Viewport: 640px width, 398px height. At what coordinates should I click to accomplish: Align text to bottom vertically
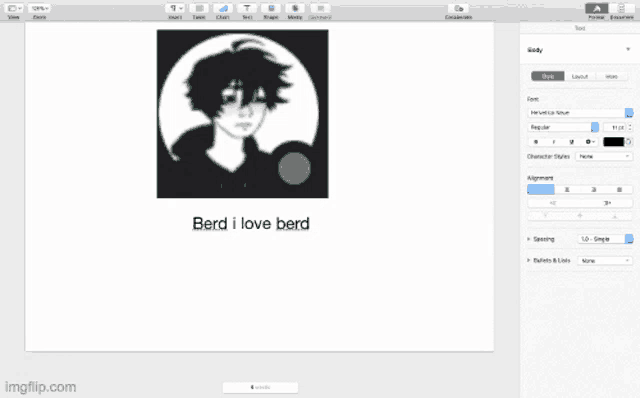click(615, 216)
